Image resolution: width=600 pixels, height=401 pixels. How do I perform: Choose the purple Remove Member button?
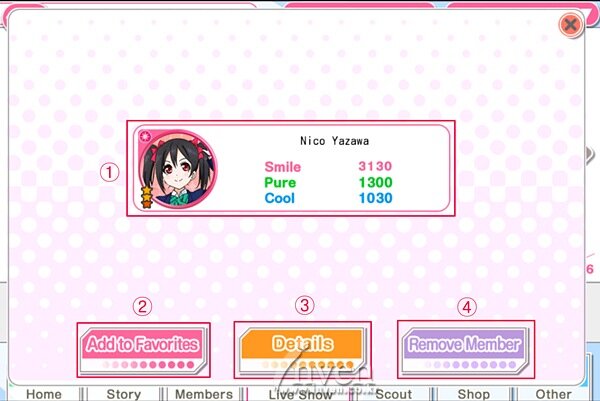[x=466, y=350]
